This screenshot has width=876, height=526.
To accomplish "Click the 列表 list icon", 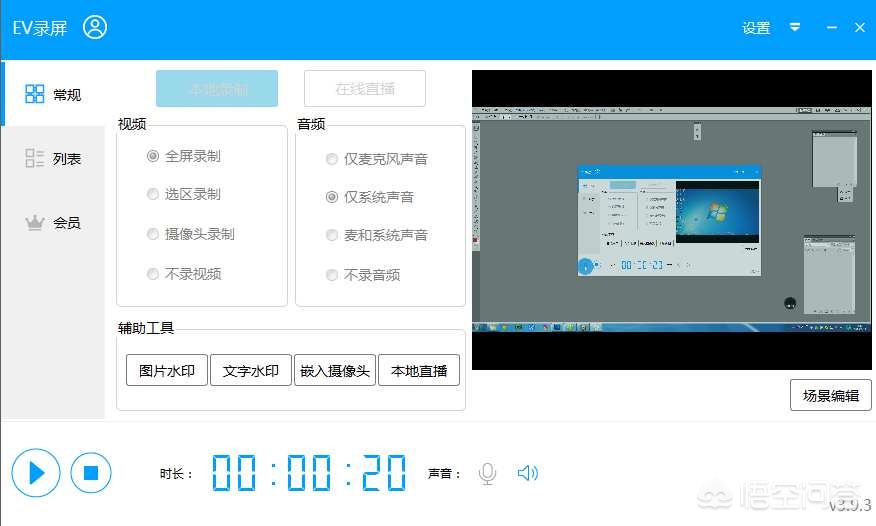I will click(35, 158).
